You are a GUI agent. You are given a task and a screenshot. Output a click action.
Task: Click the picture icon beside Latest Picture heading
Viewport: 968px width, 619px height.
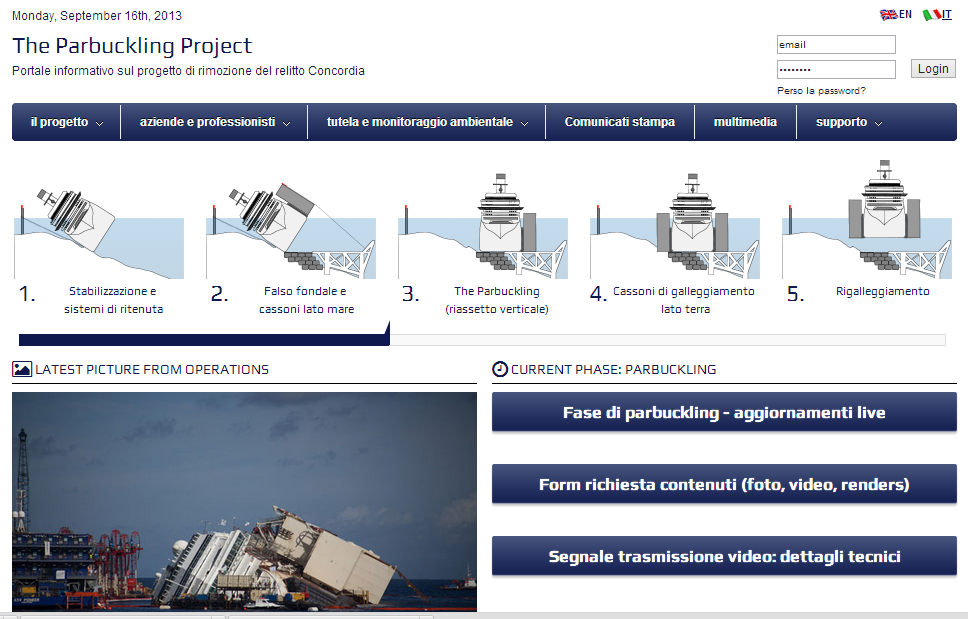tap(22, 369)
